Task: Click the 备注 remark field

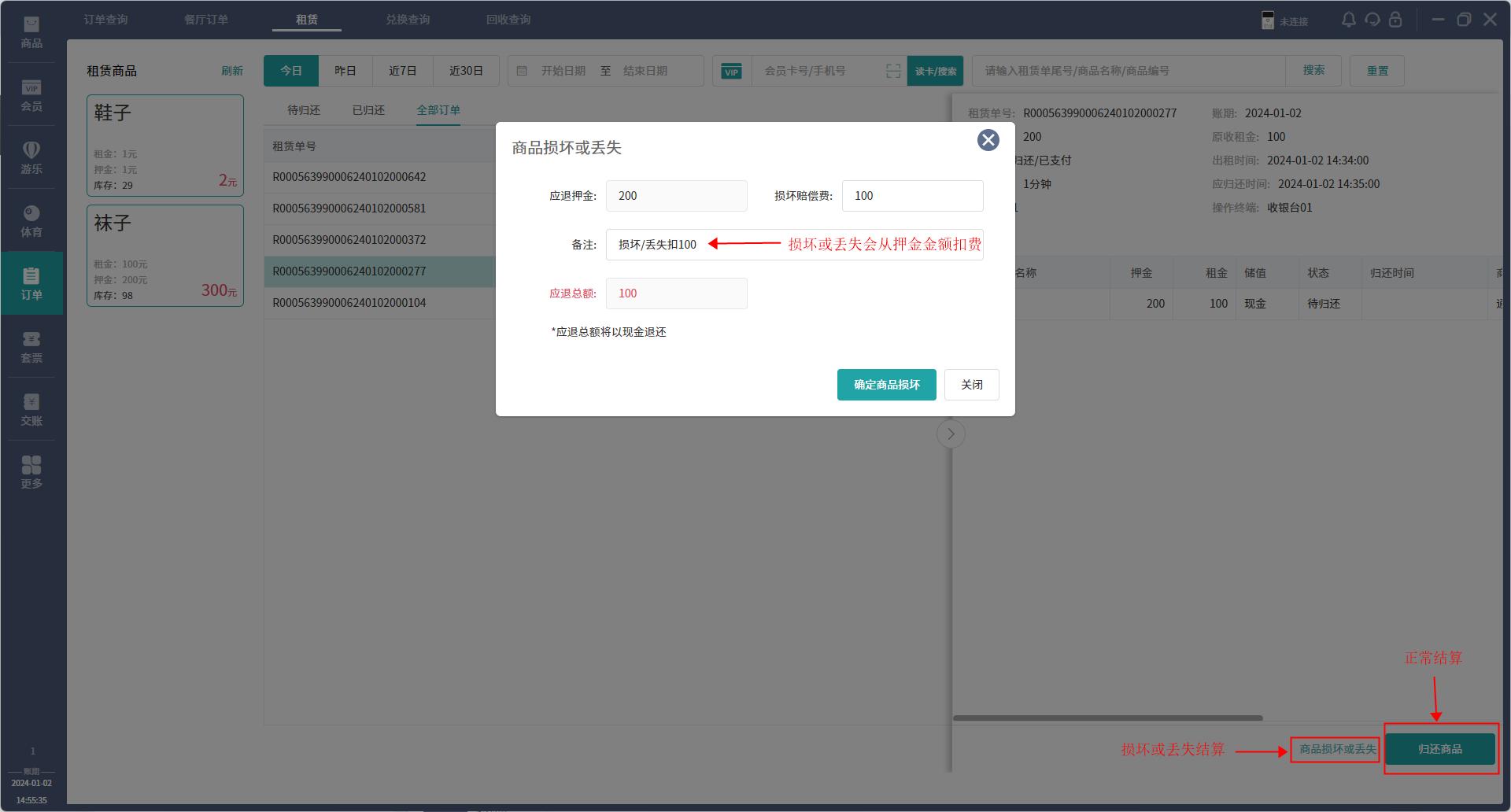Action: point(795,245)
